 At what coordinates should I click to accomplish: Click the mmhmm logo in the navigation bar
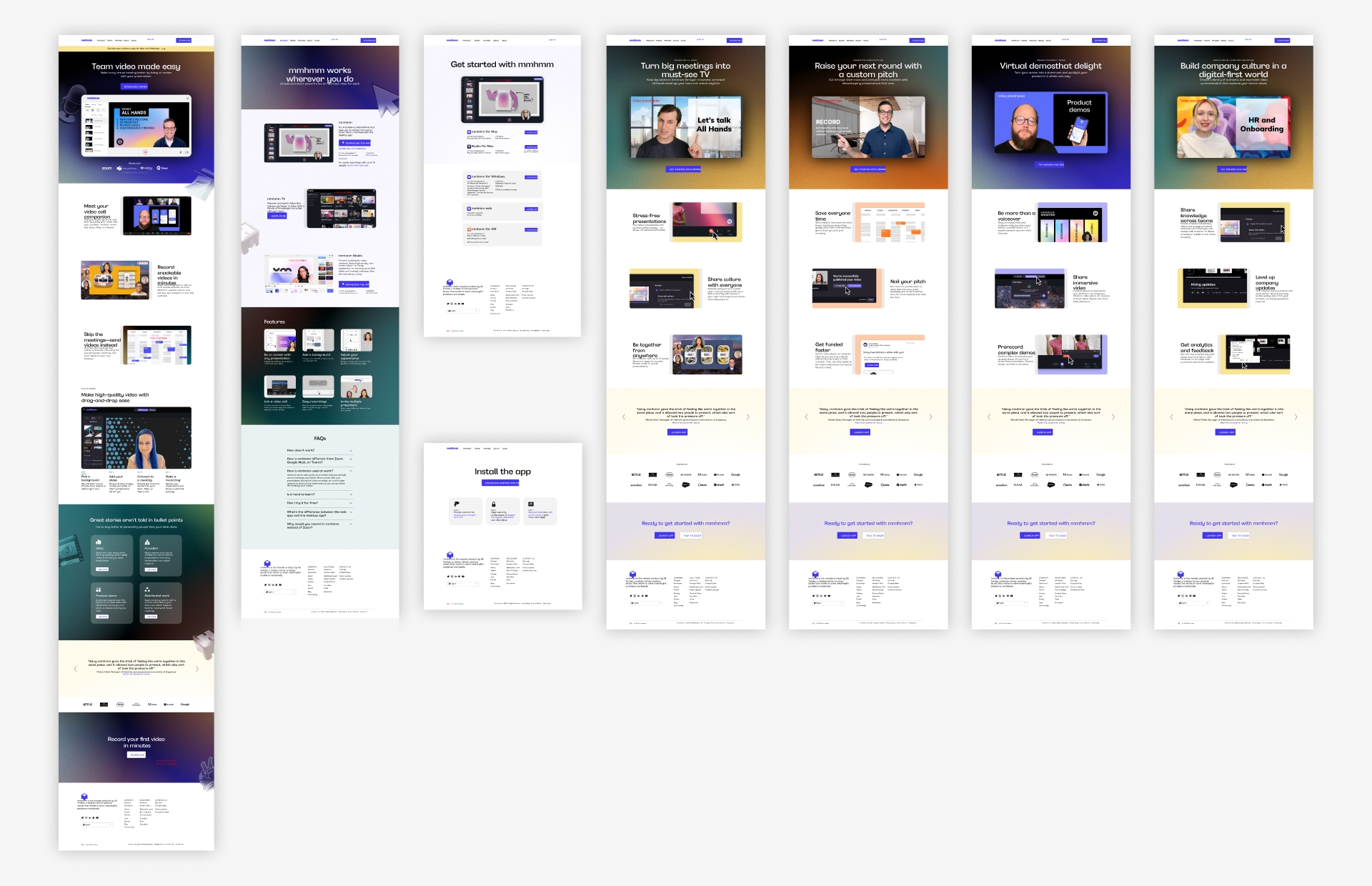point(86,40)
